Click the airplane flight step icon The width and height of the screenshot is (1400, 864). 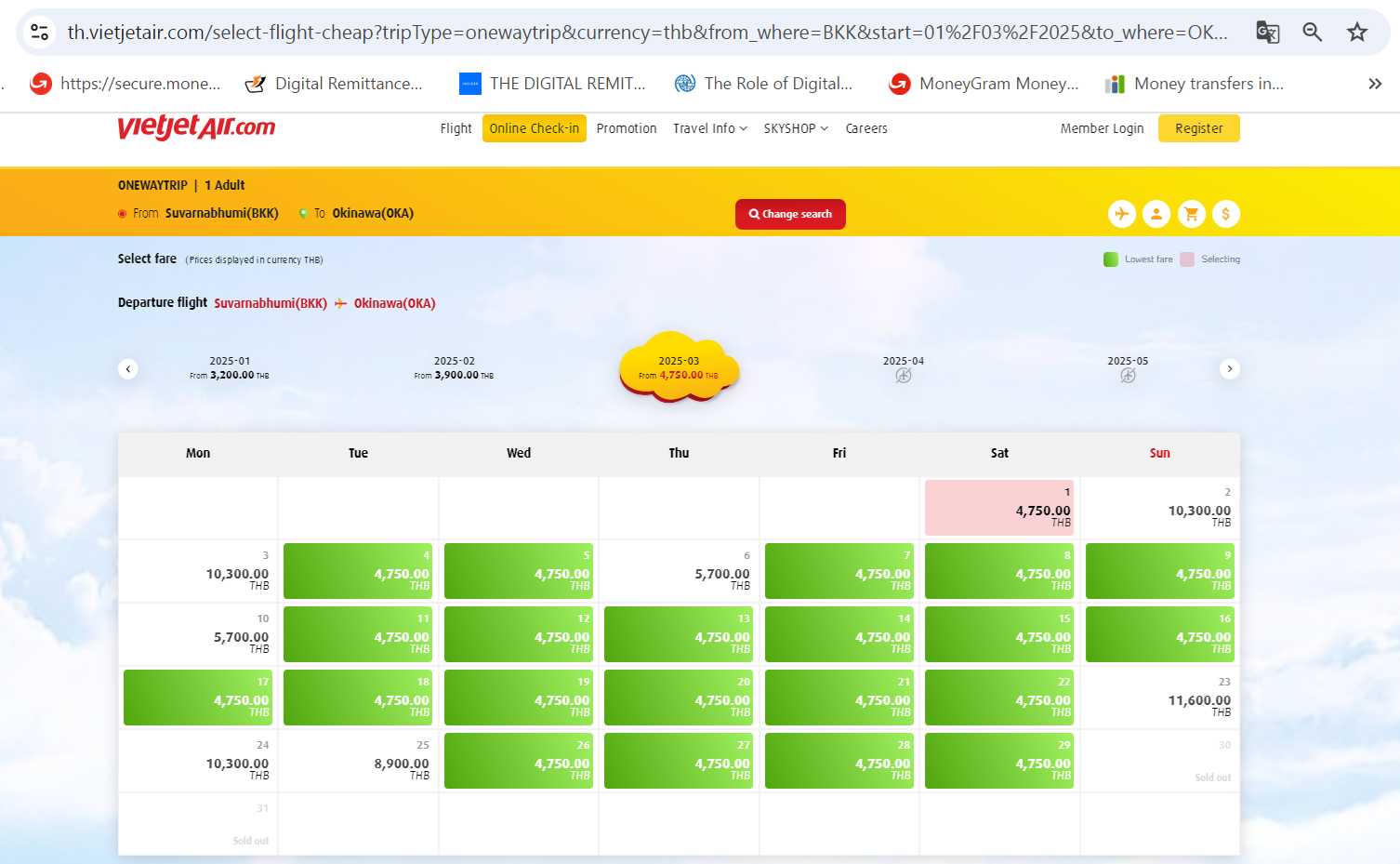click(x=1122, y=214)
